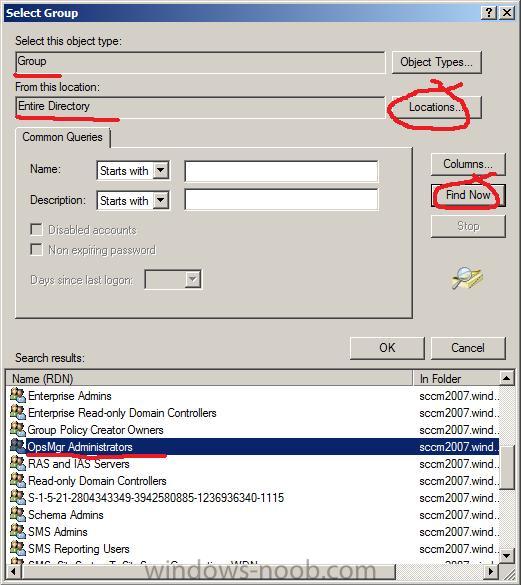The width and height of the screenshot is (521, 585).
Task: Click the SMS Admins group icon
Action: click(x=18, y=531)
